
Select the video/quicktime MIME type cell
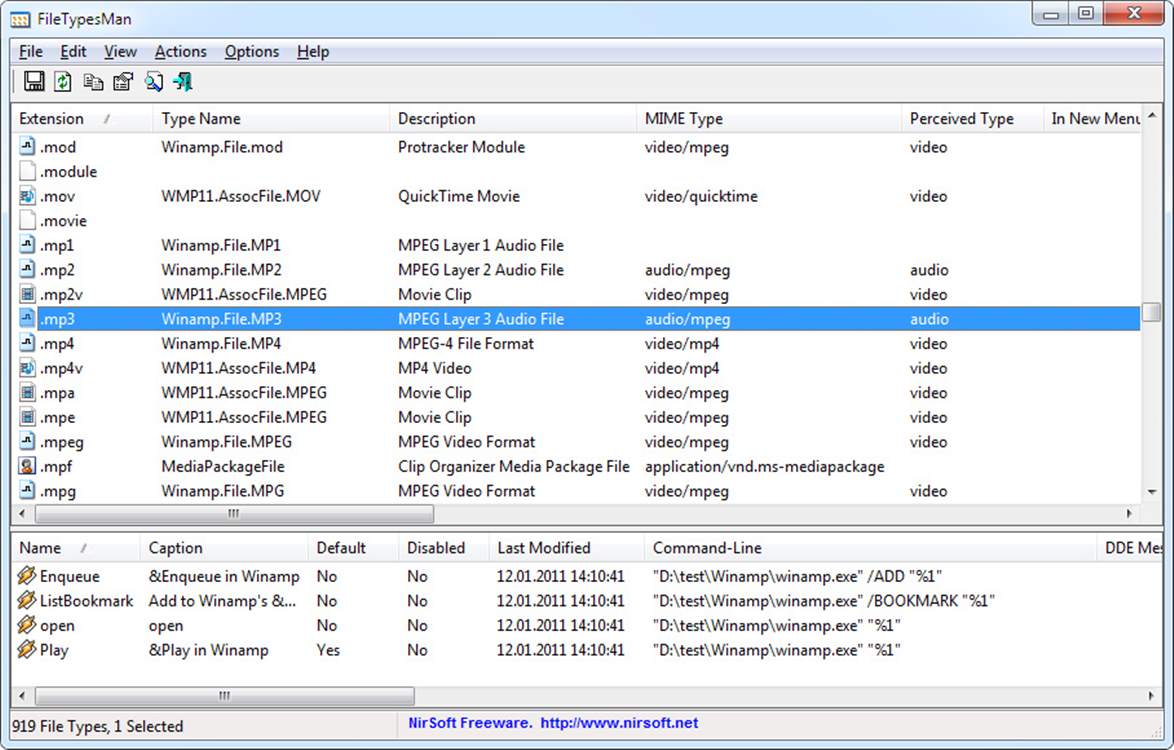point(701,196)
